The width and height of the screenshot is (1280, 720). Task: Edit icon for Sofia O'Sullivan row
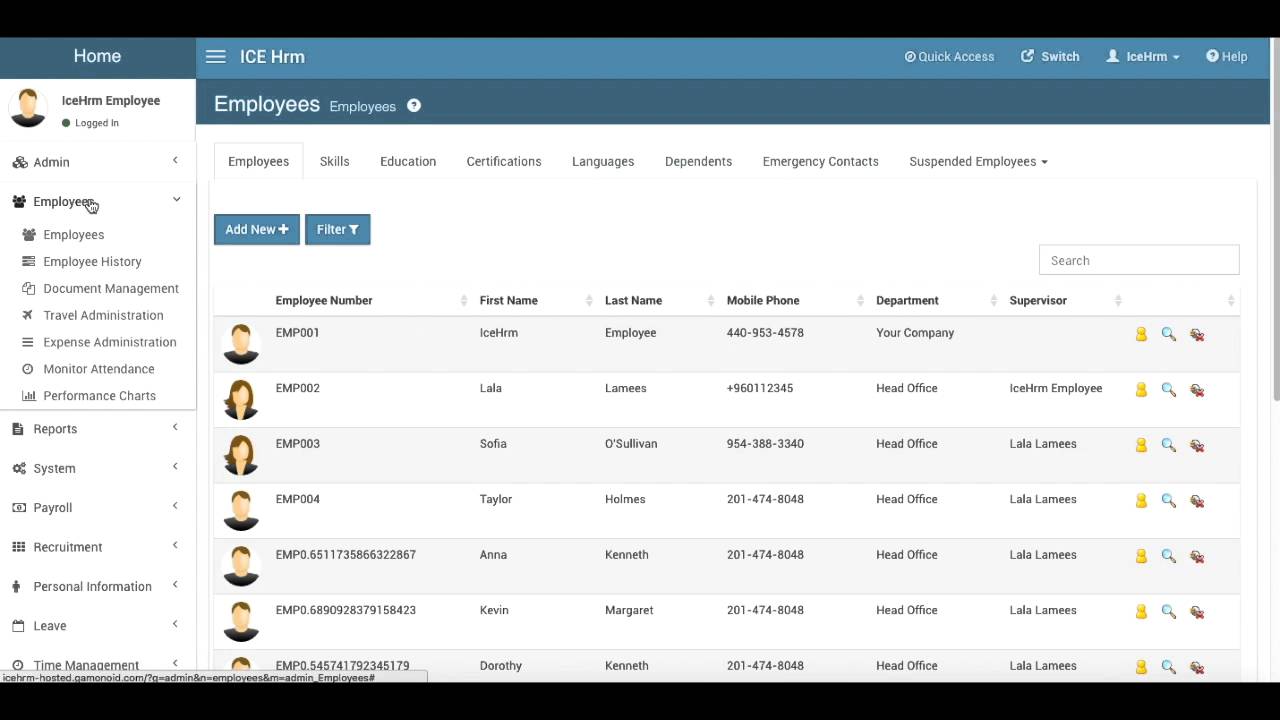pos(1141,445)
